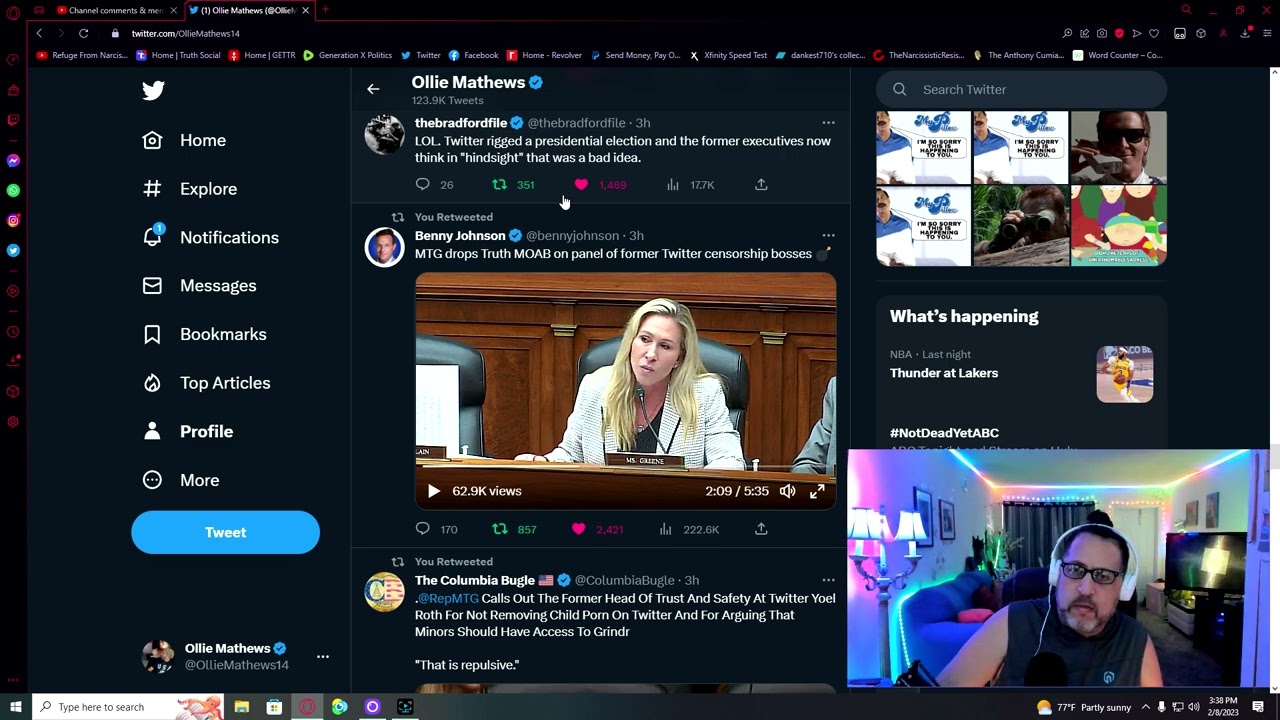Viewport: 1280px width, 720px height.
Task: Open the Xfinity Speed Test bookmark
Action: click(727, 55)
